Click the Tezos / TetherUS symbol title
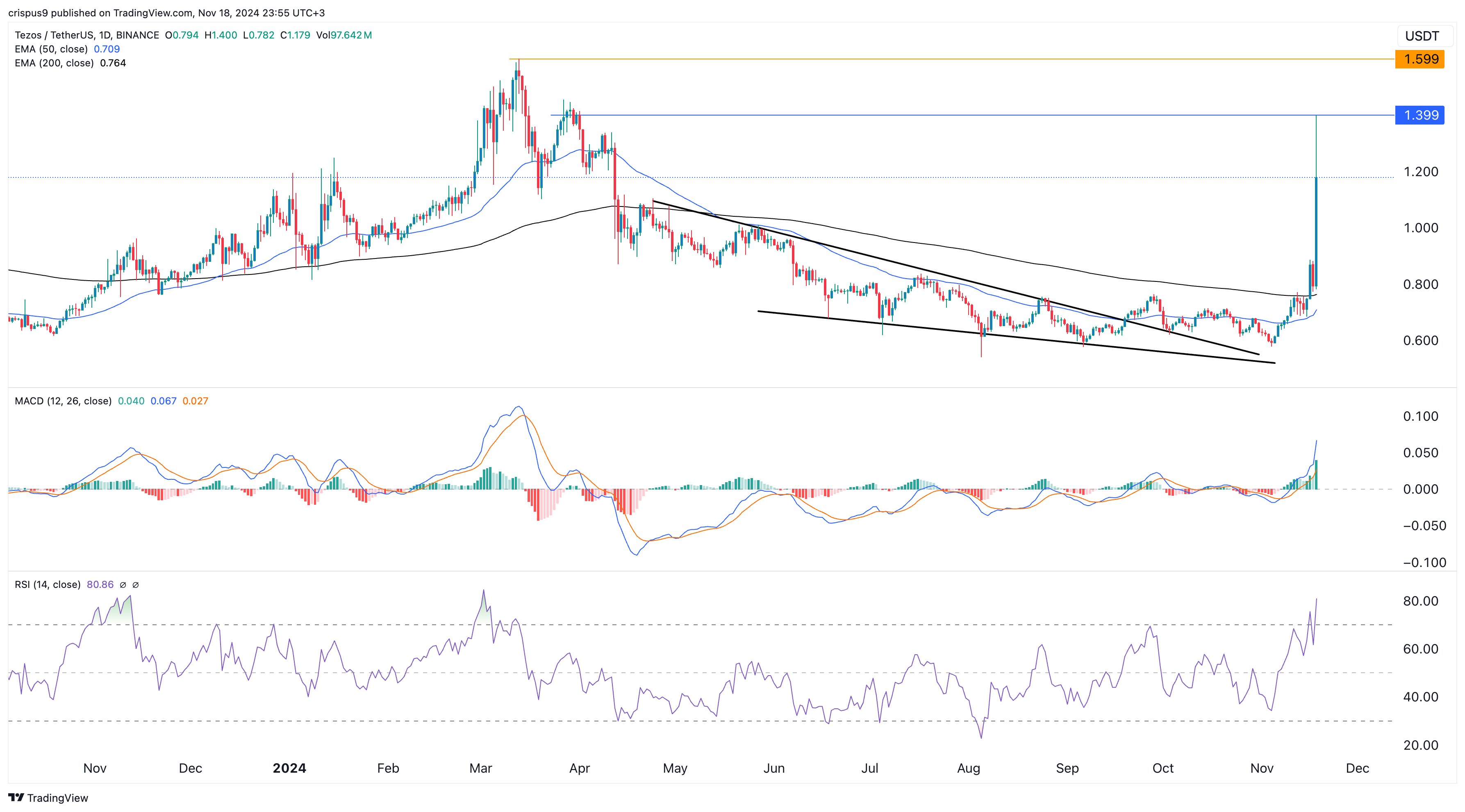This screenshot has height=812, width=1465. [x=54, y=35]
